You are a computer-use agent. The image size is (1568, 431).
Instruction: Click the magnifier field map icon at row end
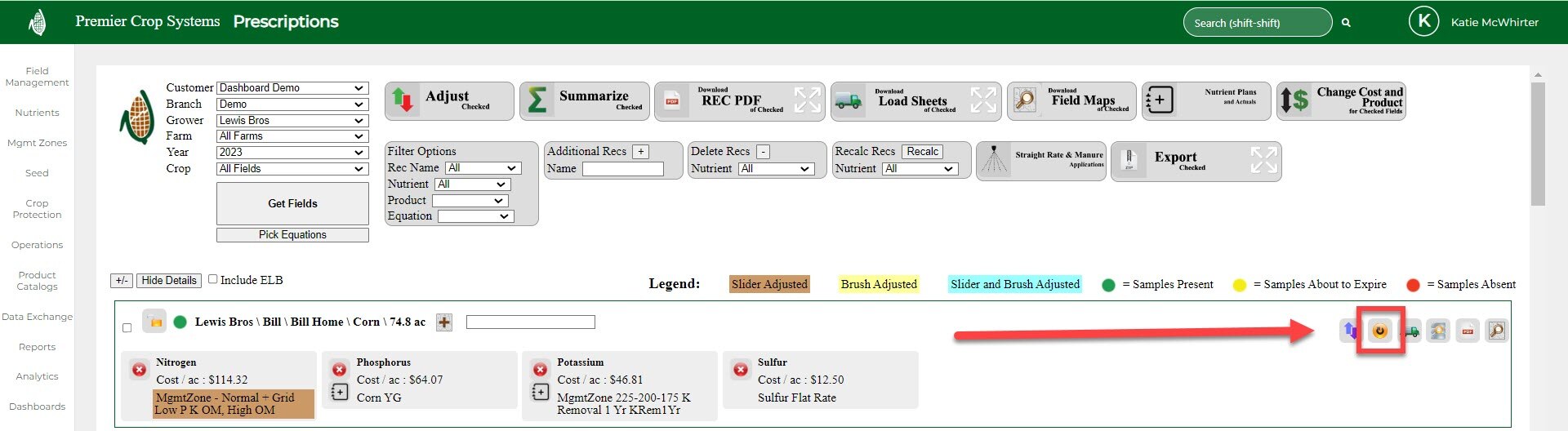click(1496, 331)
